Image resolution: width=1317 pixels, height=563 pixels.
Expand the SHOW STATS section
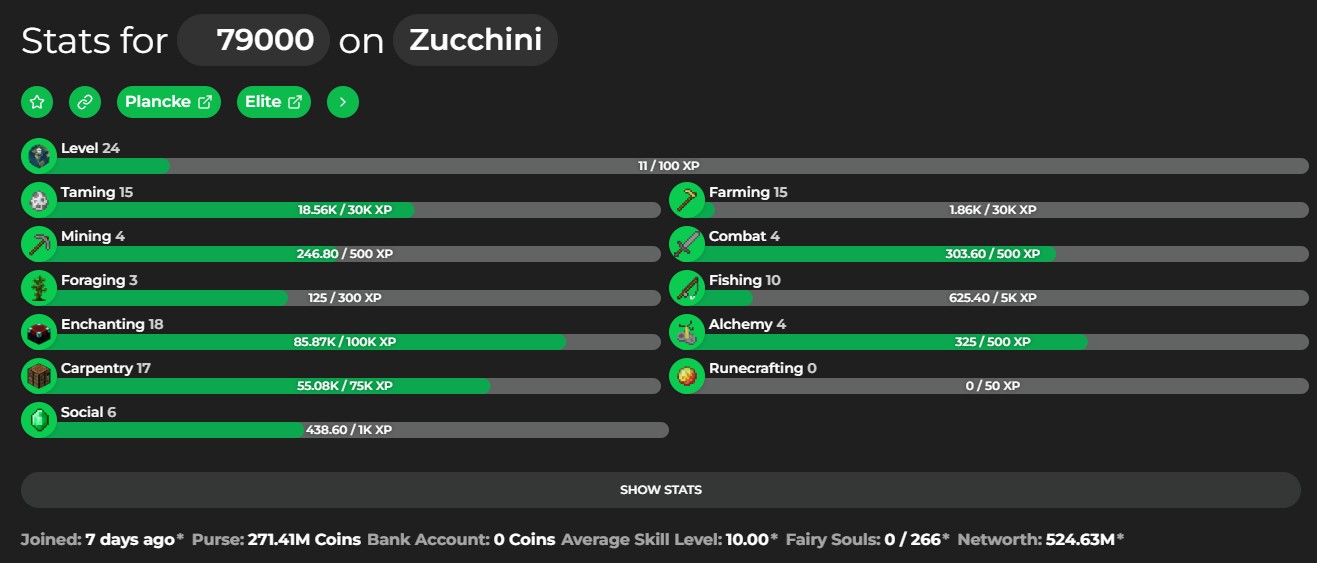(661, 490)
